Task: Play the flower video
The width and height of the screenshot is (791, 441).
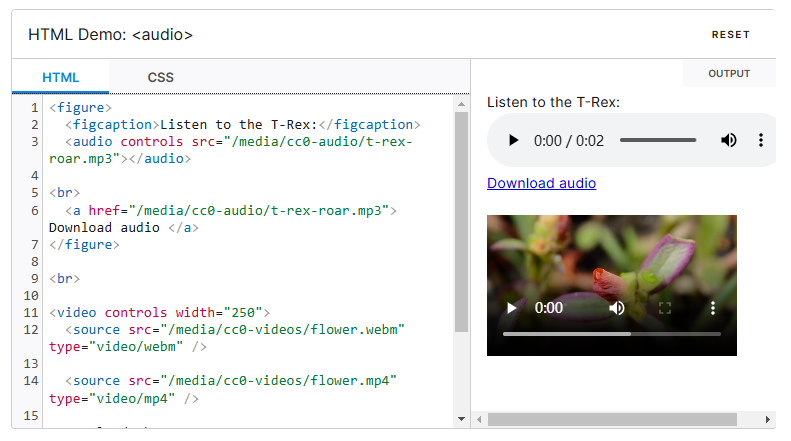Action: click(x=513, y=308)
